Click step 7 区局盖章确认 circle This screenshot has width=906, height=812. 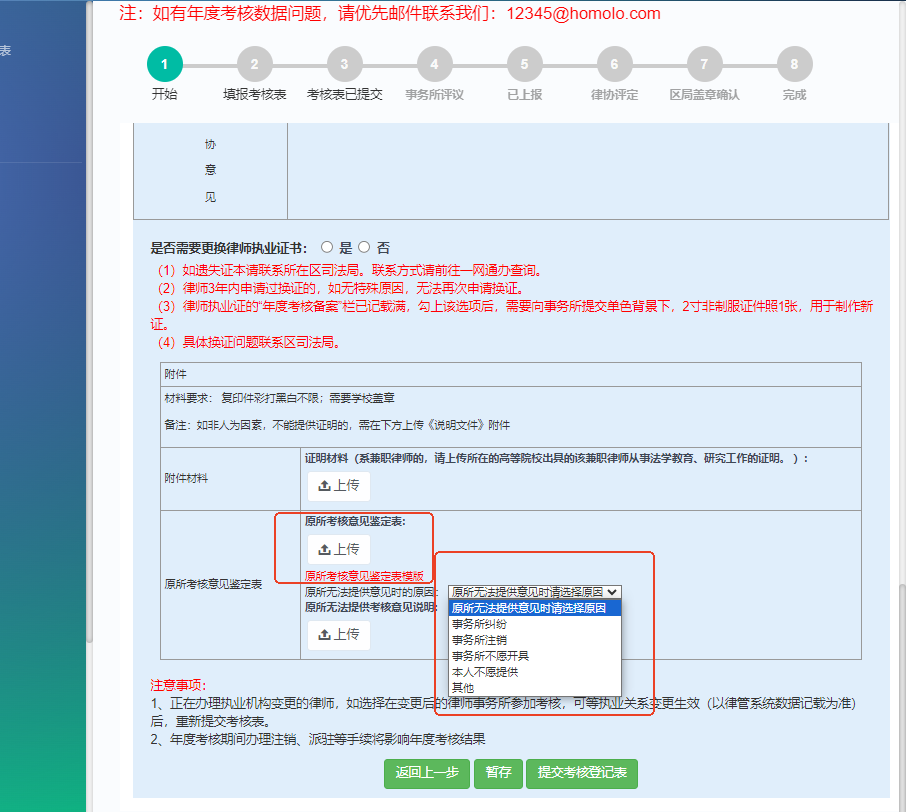(x=704, y=65)
